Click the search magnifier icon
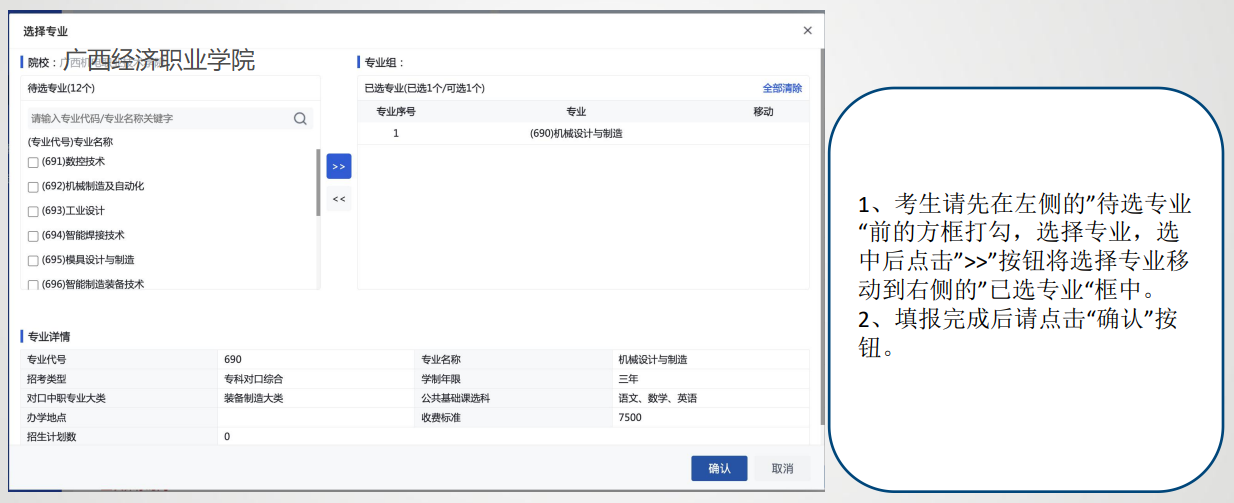The width and height of the screenshot is (1234, 503). pos(300,119)
